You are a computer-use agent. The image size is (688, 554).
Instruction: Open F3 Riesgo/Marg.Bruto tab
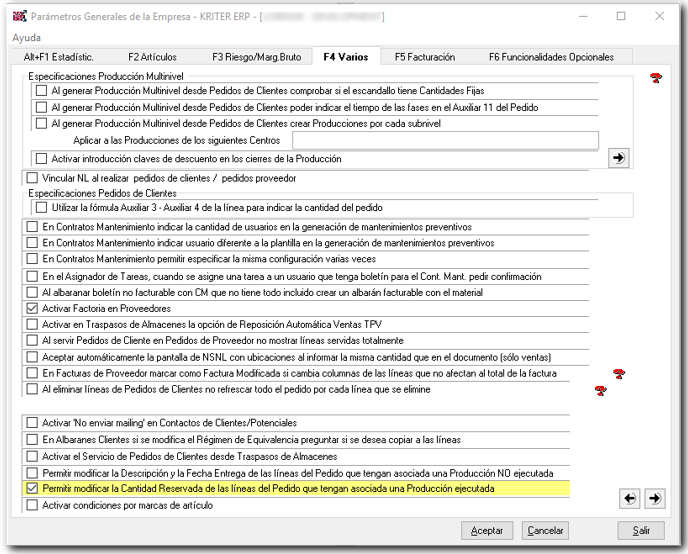[x=257, y=57]
